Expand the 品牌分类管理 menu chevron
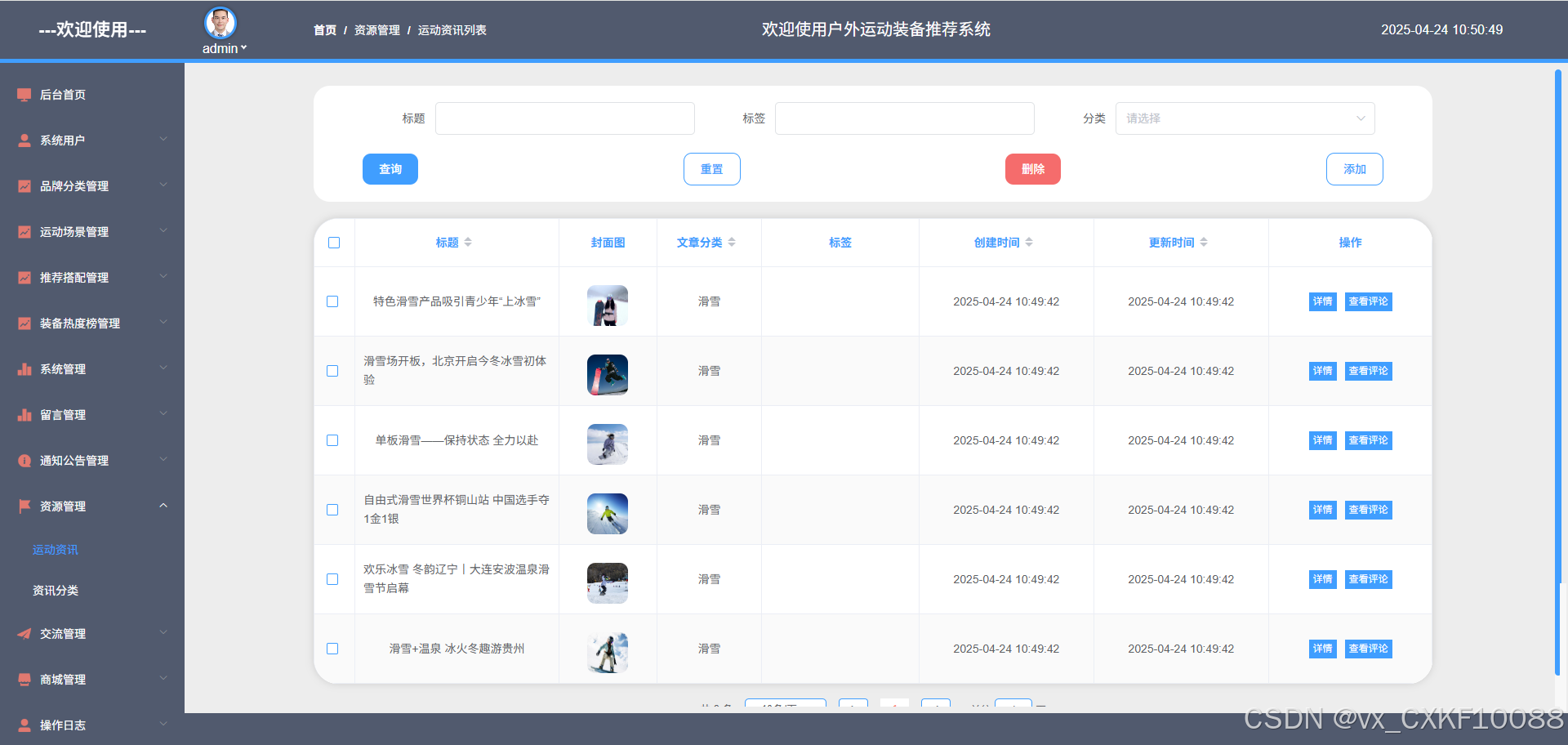Viewport: 1568px width, 745px height. click(x=163, y=185)
